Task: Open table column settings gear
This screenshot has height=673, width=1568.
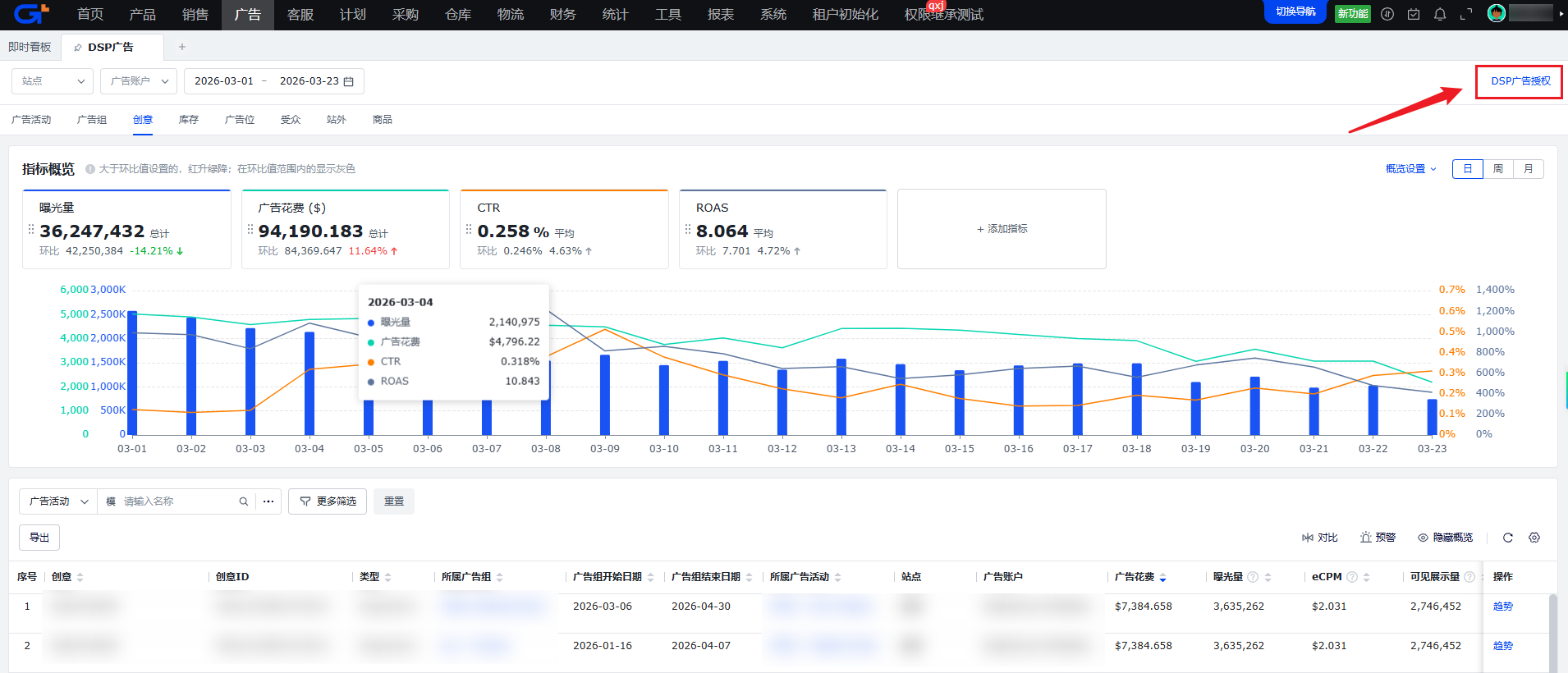Action: coord(1534,538)
